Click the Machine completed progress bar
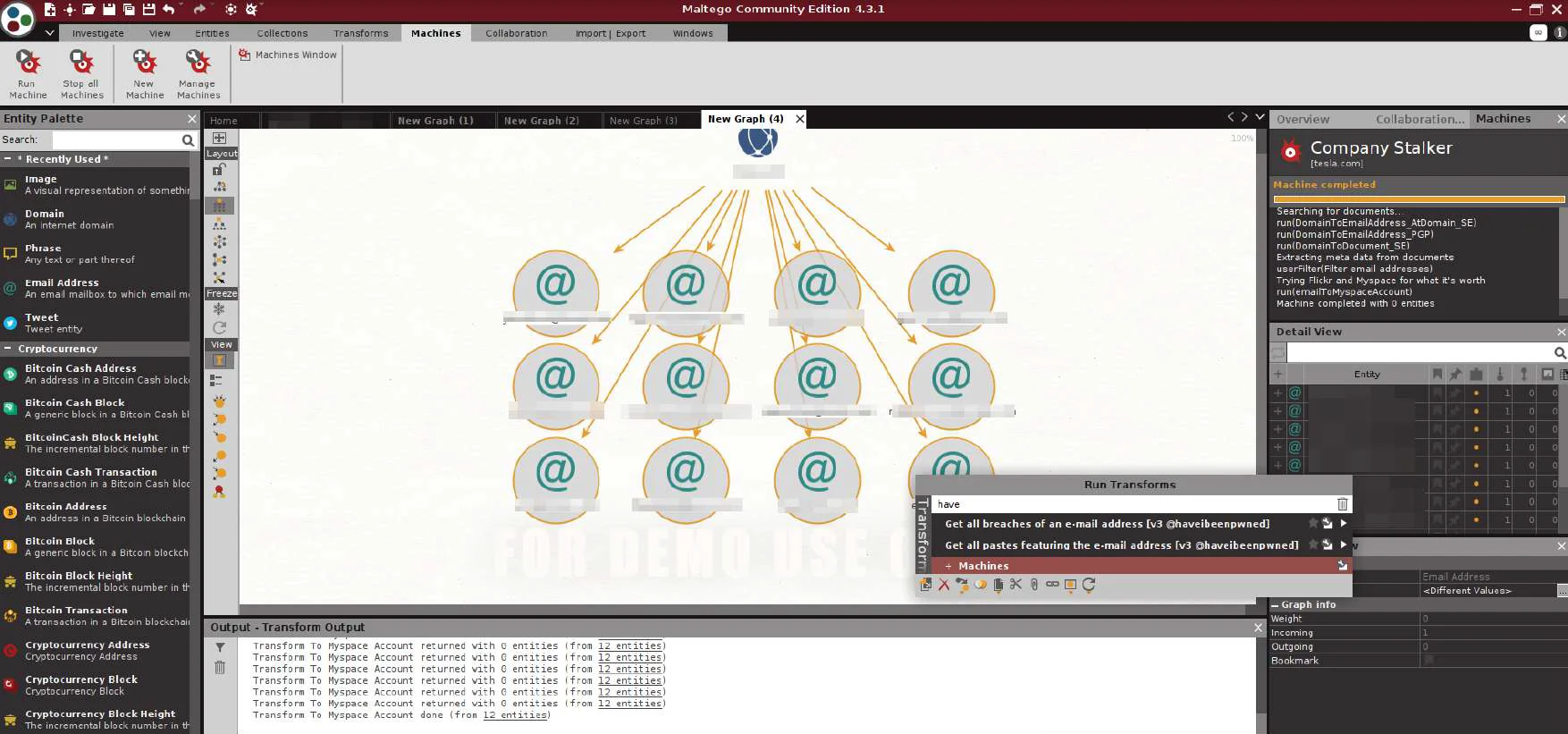 [1419, 199]
